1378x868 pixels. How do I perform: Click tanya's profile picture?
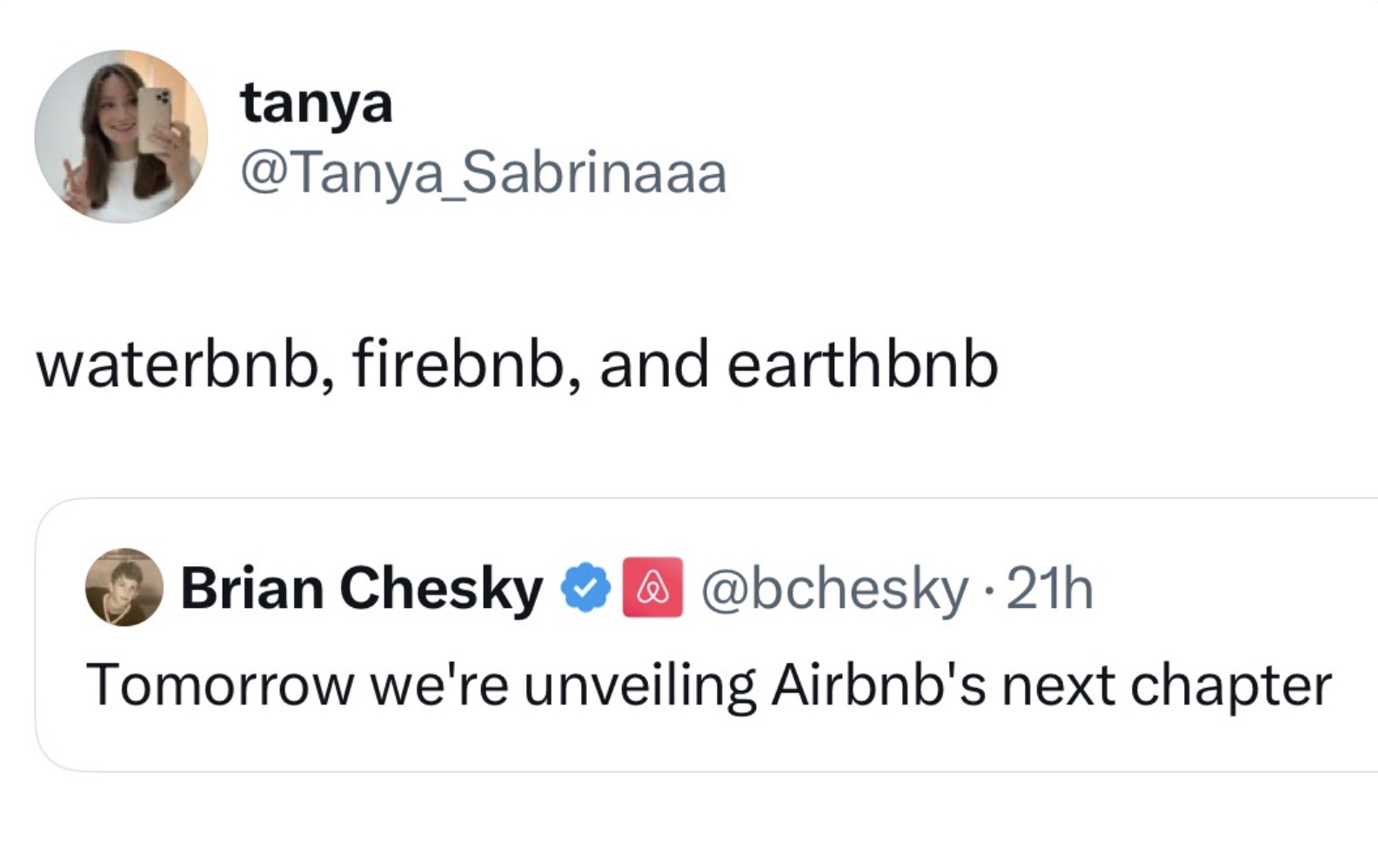tap(121, 137)
